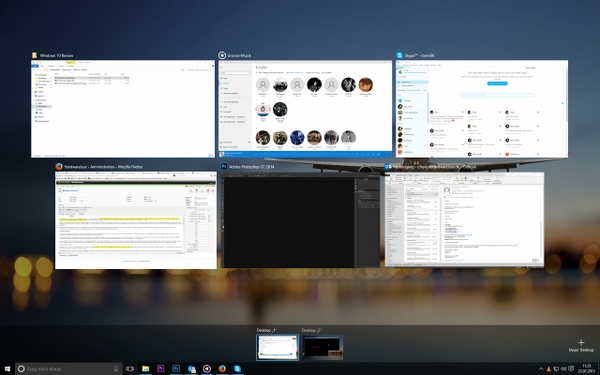Open Outlook from the taskbar

coord(191,369)
